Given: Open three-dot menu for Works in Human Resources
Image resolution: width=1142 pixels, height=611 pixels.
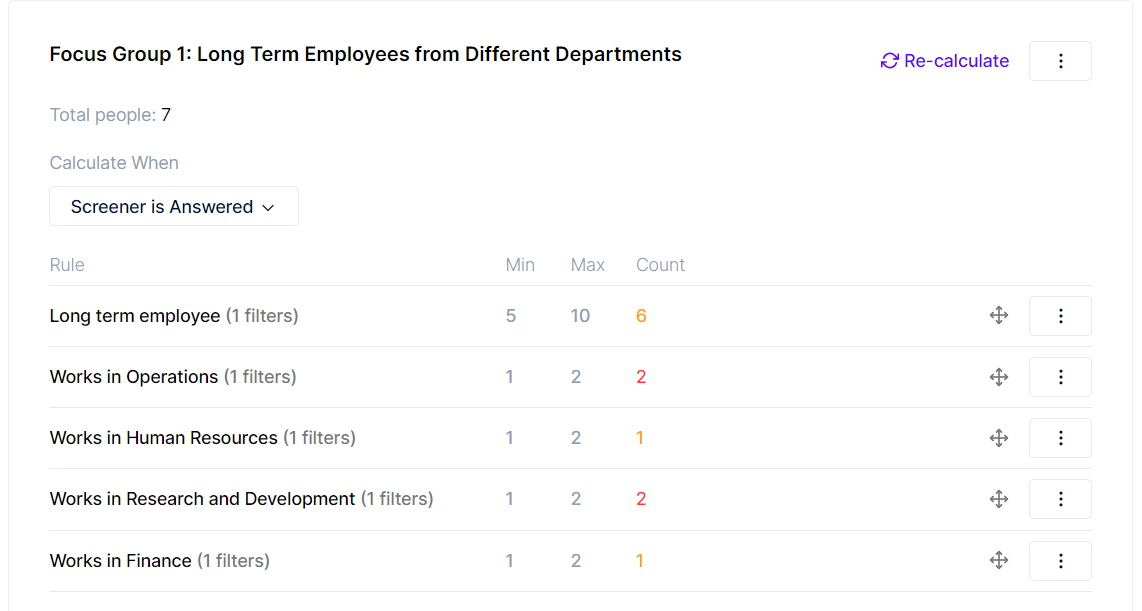Looking at the screenshot, I should [x=1060, y=438].
